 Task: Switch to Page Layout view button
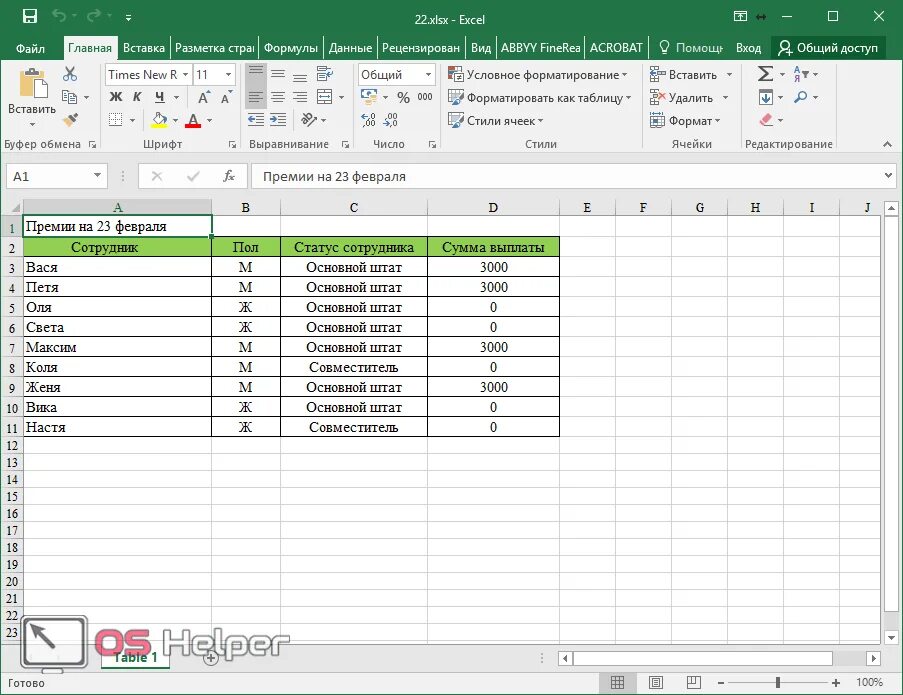[655, 682]
